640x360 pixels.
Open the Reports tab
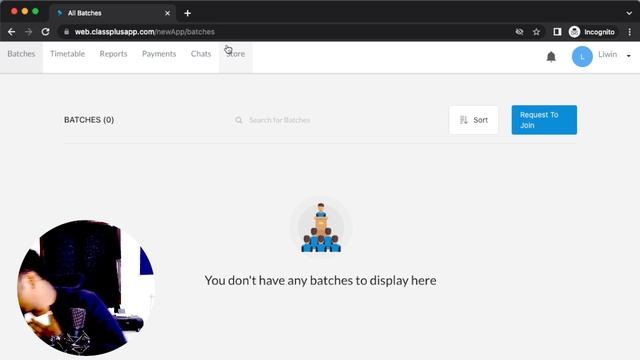point(113,54)
